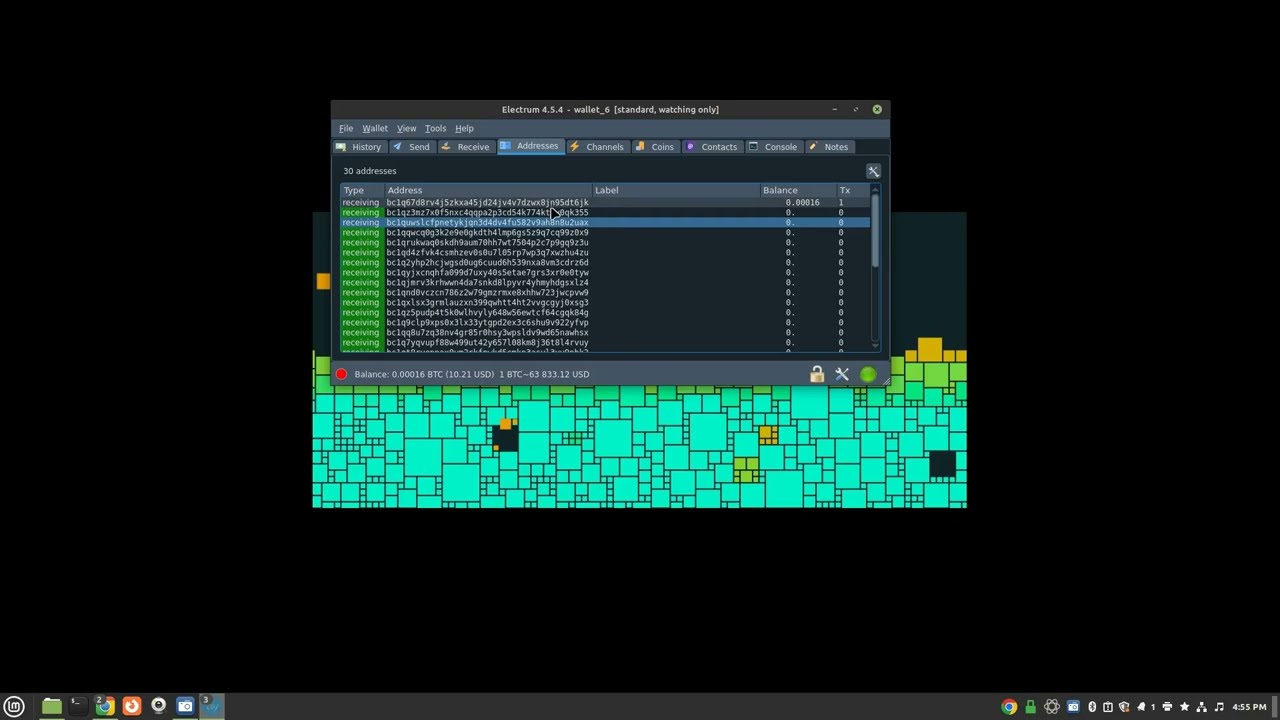
Task: Click the network connections tray icon
Action: click(x=1201, y=707)
